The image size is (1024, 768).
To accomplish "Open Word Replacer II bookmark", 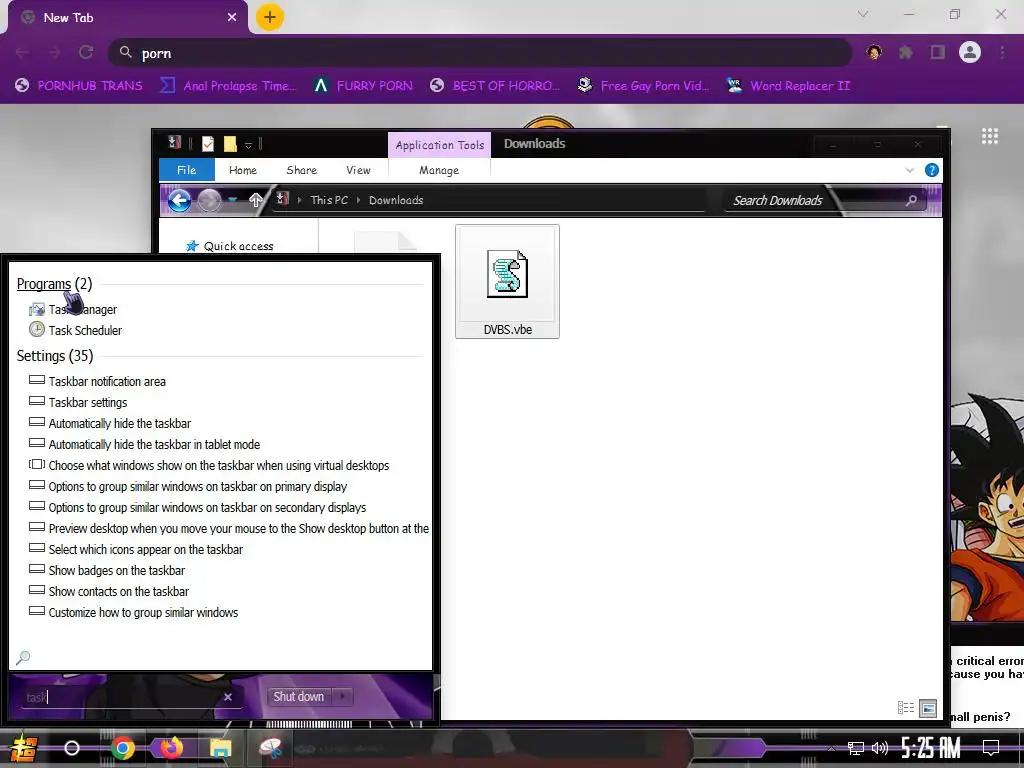I will (x=789, y=86).
